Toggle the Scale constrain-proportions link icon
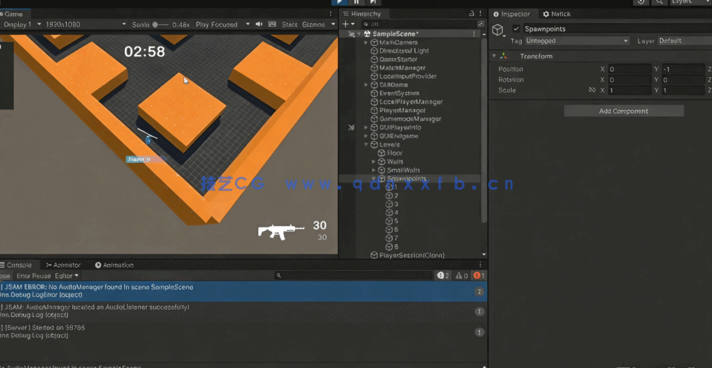This screenshot has height=368, width=712. (x=592, y=90)
